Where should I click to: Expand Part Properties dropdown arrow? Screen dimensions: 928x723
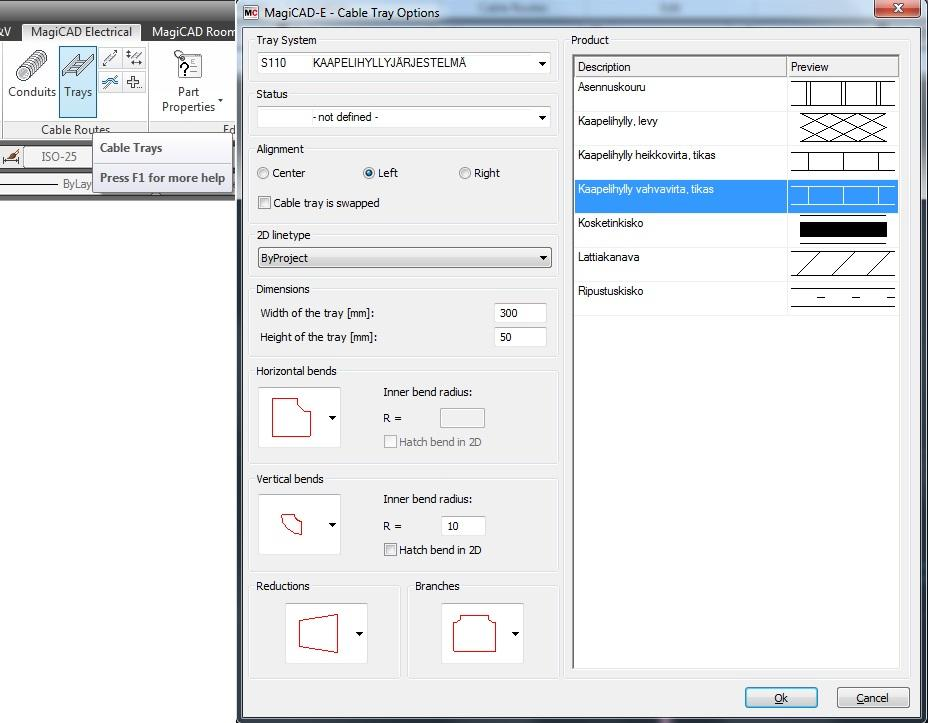[221, 101]
